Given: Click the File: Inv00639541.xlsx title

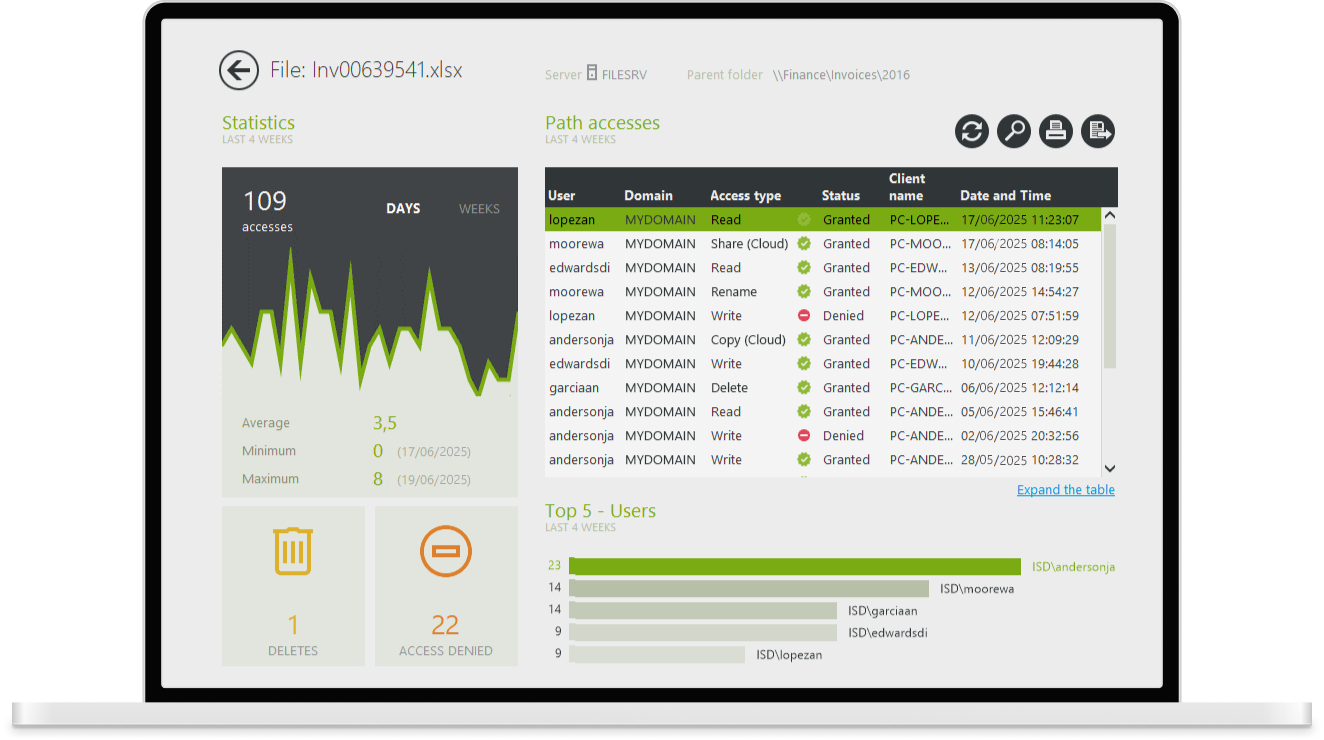Looking at the screenshot, I should (366, 70).
